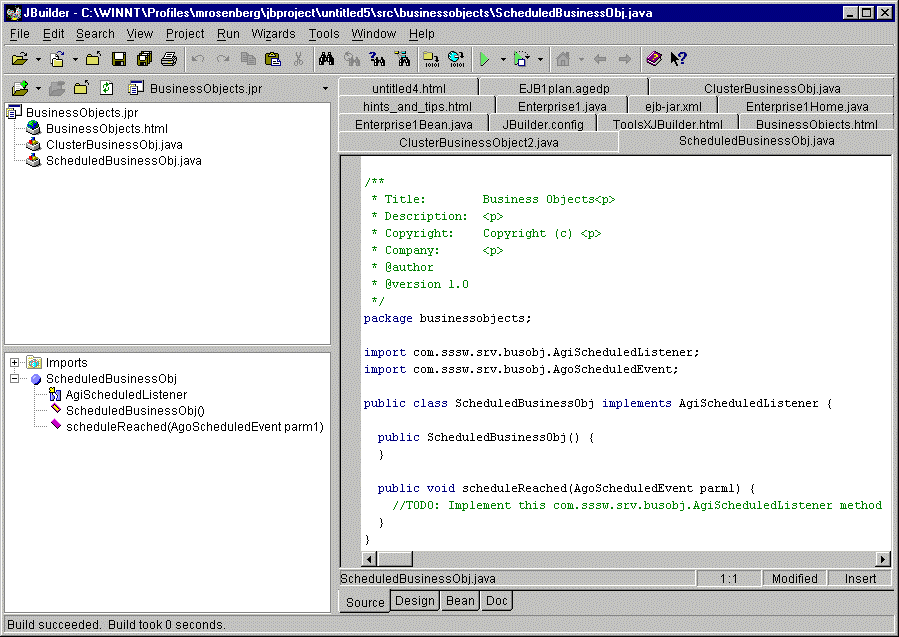Click the Save All toolbar icon
Image resolution: width=899 pixels, height=637 pixels.
click(x=144, y=59)
